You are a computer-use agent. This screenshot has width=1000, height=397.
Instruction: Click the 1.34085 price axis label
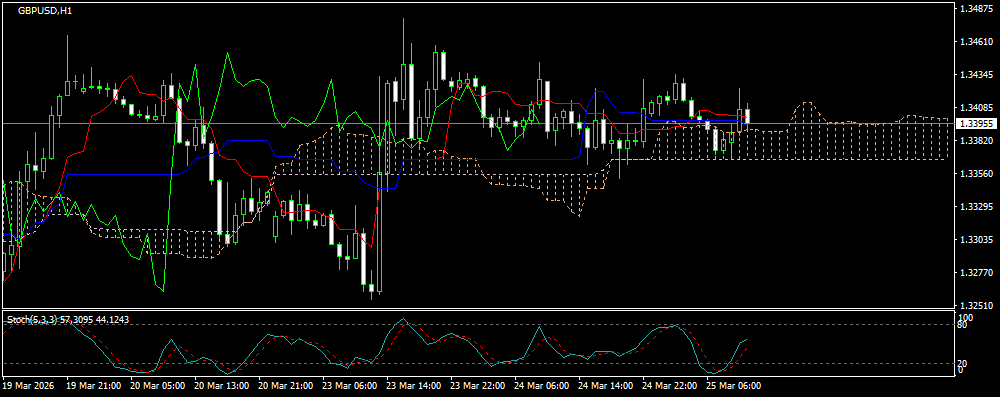[x=976, y=107]
